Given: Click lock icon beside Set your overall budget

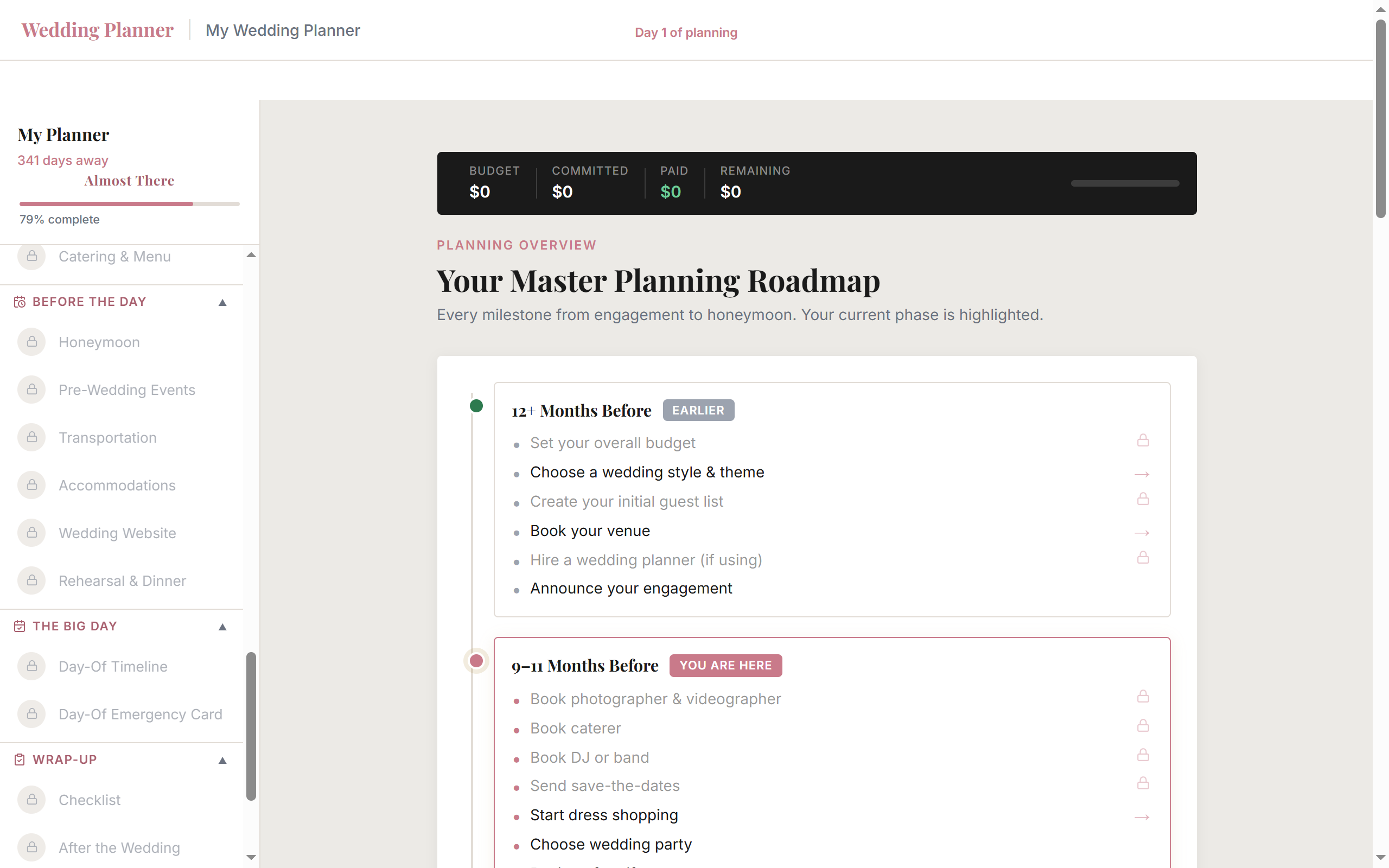Looking at the screenshot, I should pyautogui.click(x=1143, y=441).
